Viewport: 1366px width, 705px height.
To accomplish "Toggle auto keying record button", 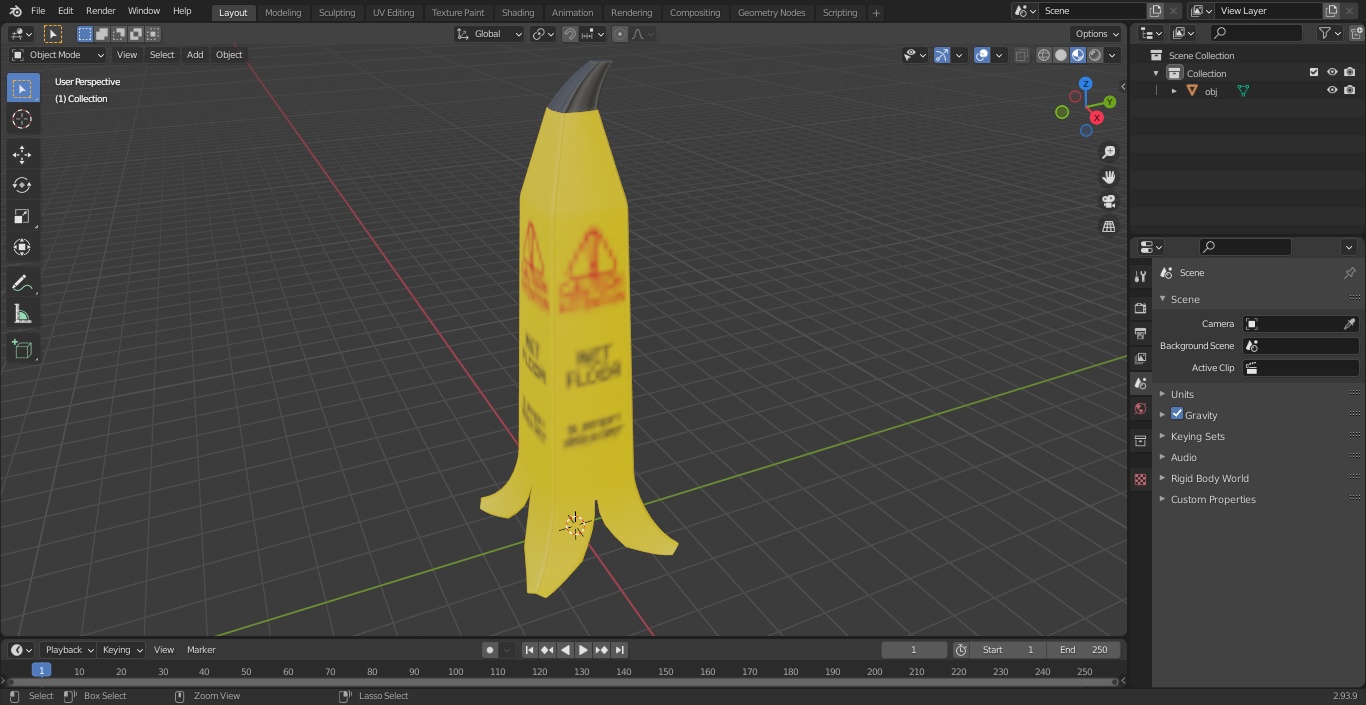I will pyautogui.click(x=490, y=650).
